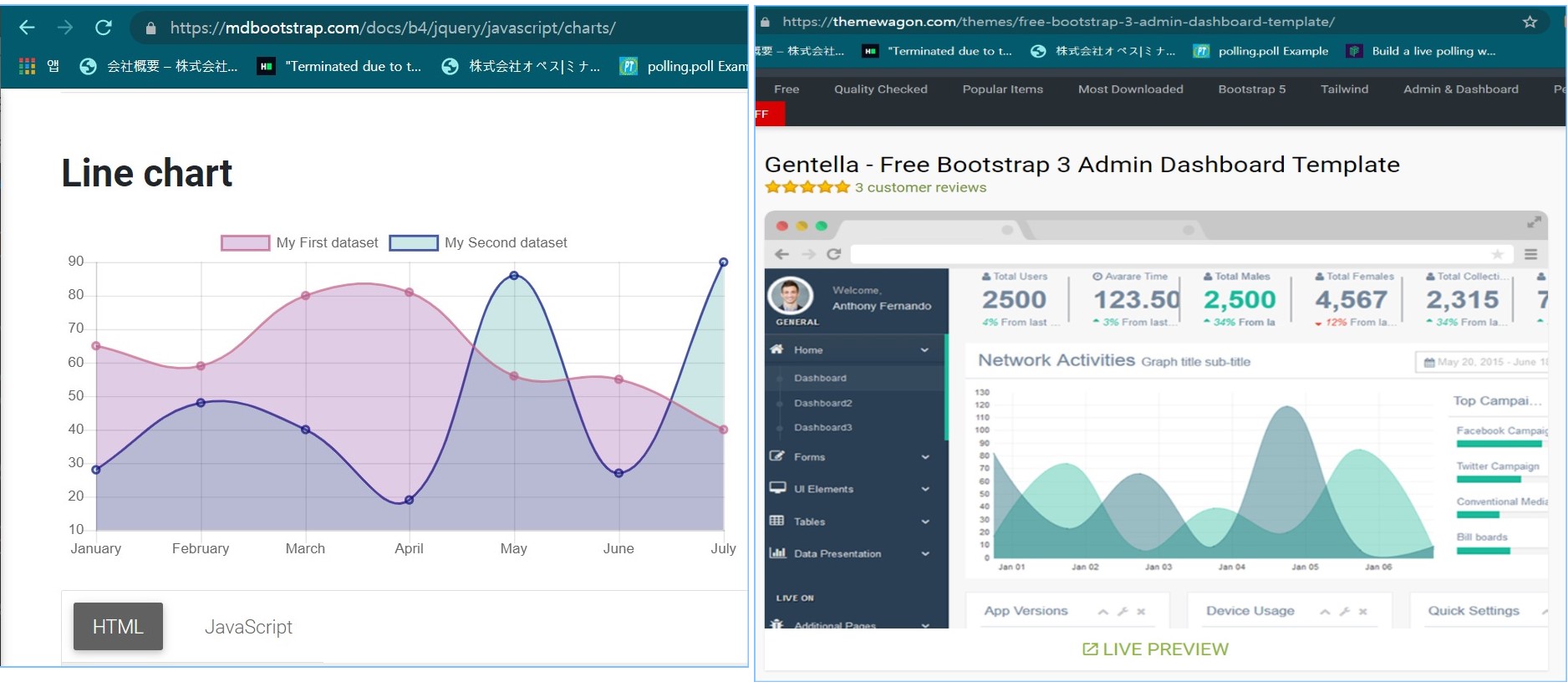Screen dimensions: 1568x687
Task: Open the Most Downloaded menu item
Action: [1130, 89]
